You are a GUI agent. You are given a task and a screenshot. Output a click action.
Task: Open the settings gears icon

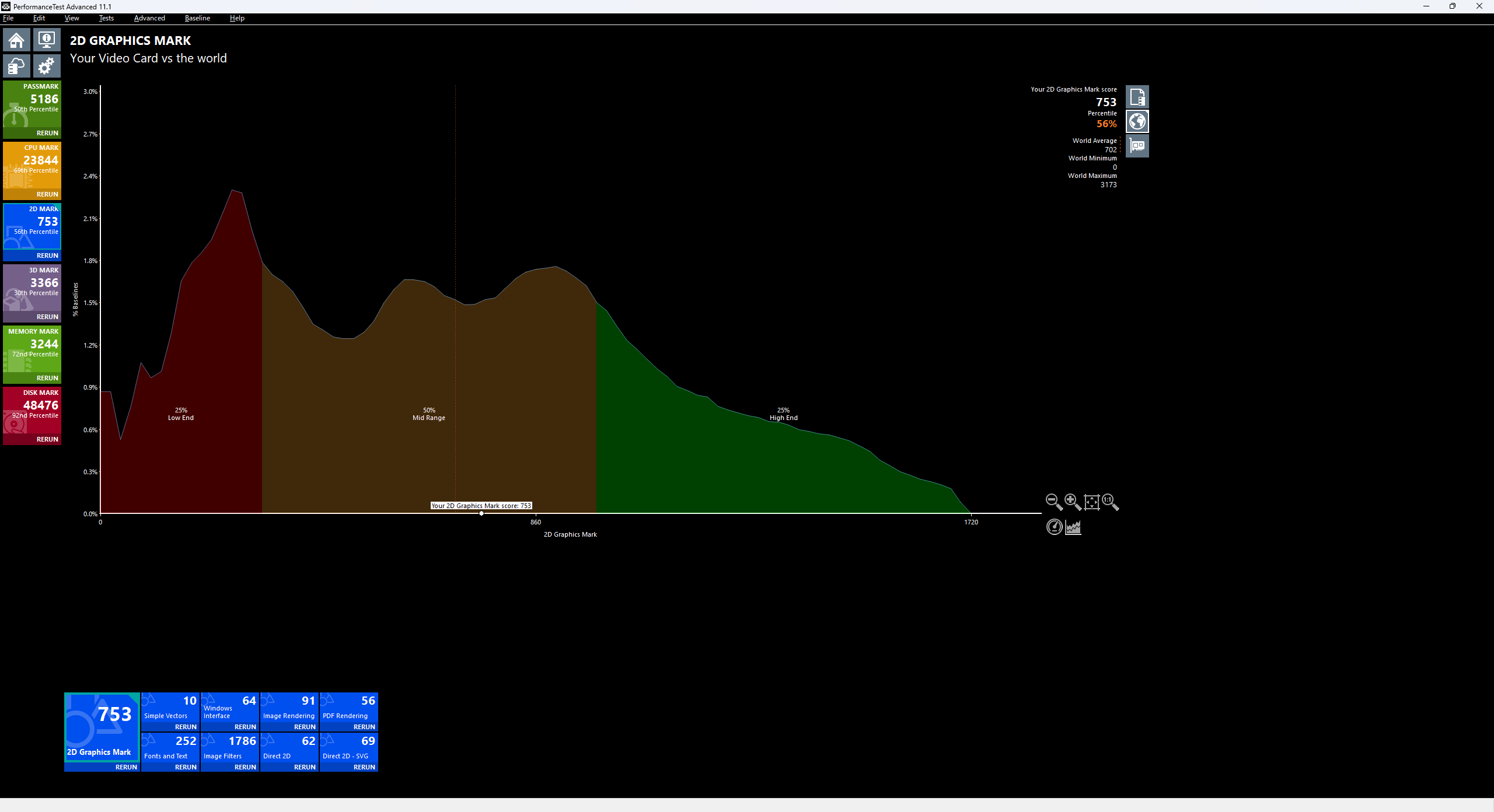coord(46,66)
